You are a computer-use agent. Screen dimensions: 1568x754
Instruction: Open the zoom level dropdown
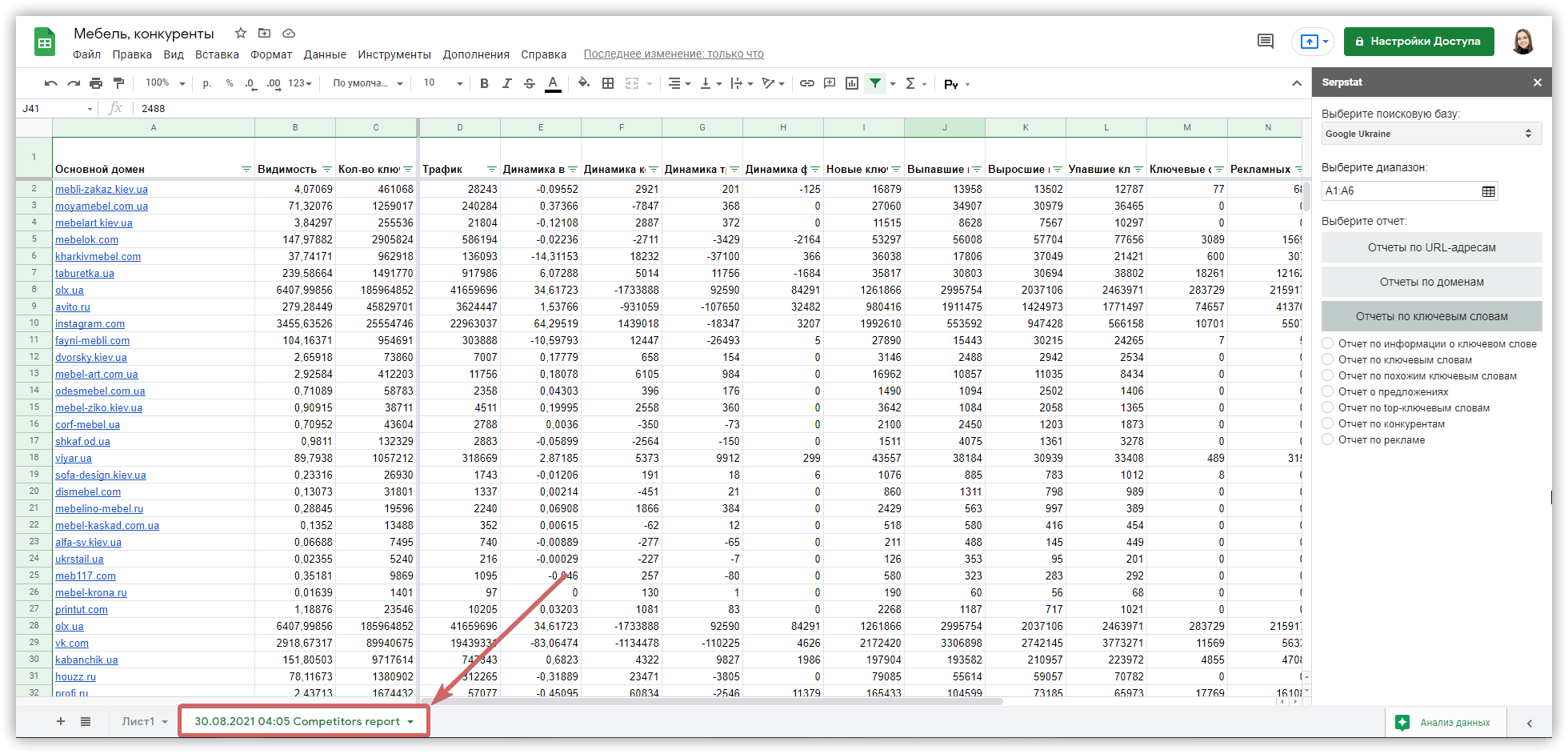(x=165, y=83)
